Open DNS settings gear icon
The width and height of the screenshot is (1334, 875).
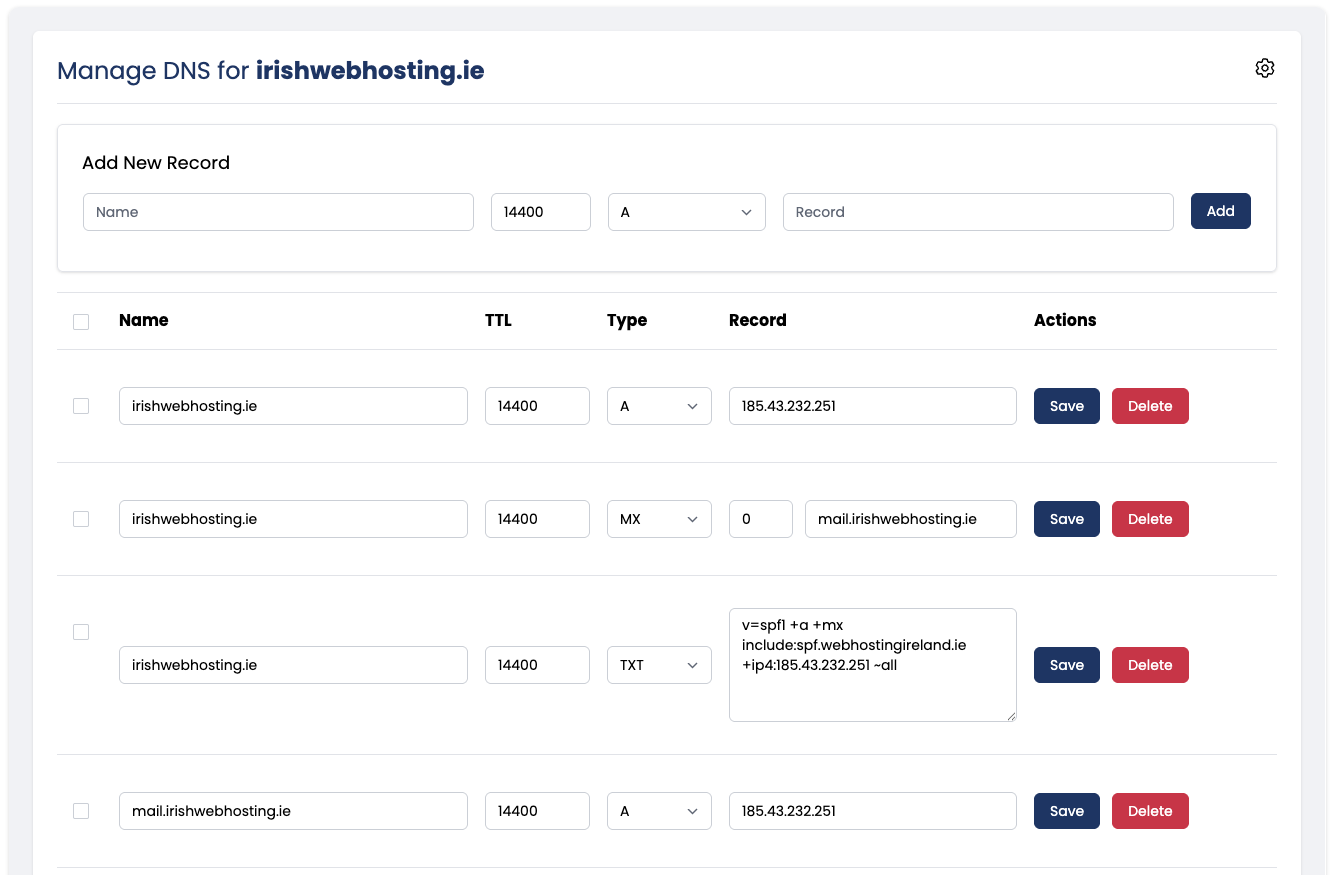point(1264,68)
